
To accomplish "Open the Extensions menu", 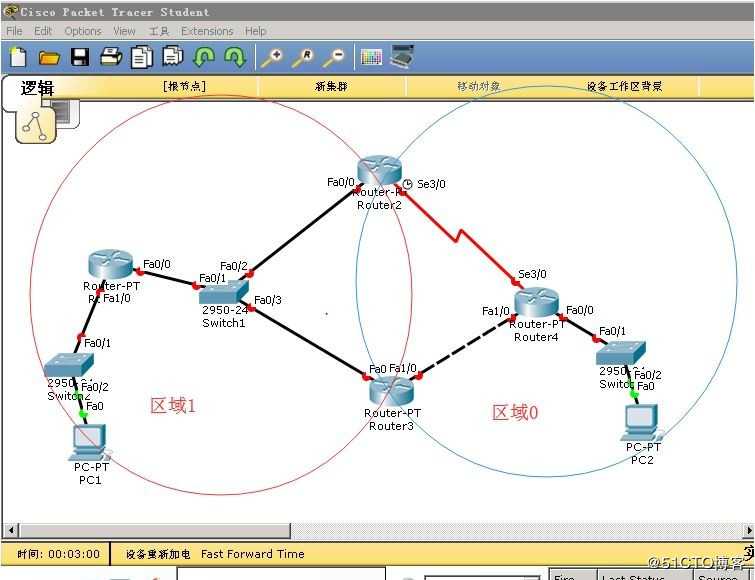I will 207,31.
